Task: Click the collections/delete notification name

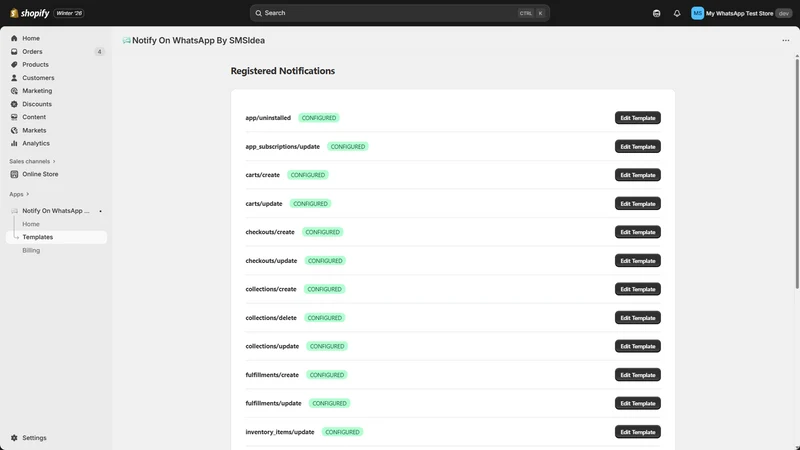Action: click(271, 318)
